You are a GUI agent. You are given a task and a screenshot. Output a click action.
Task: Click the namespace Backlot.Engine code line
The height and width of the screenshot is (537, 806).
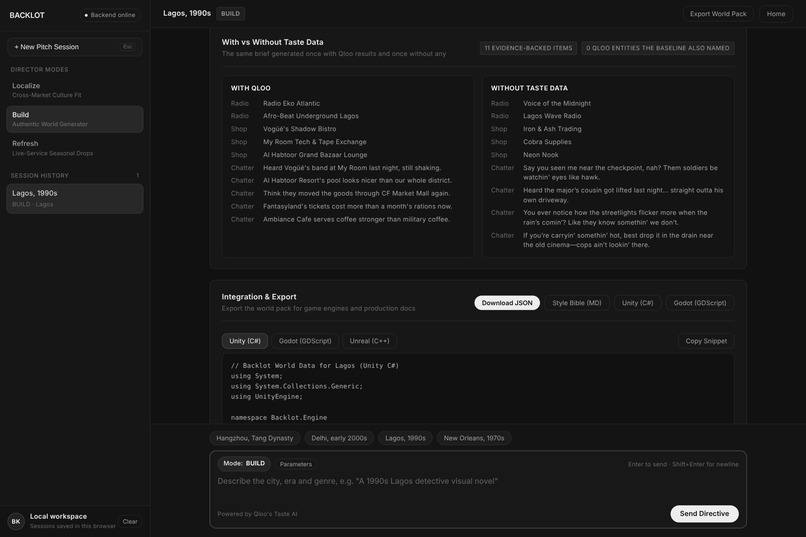click(x=279, y=418)
